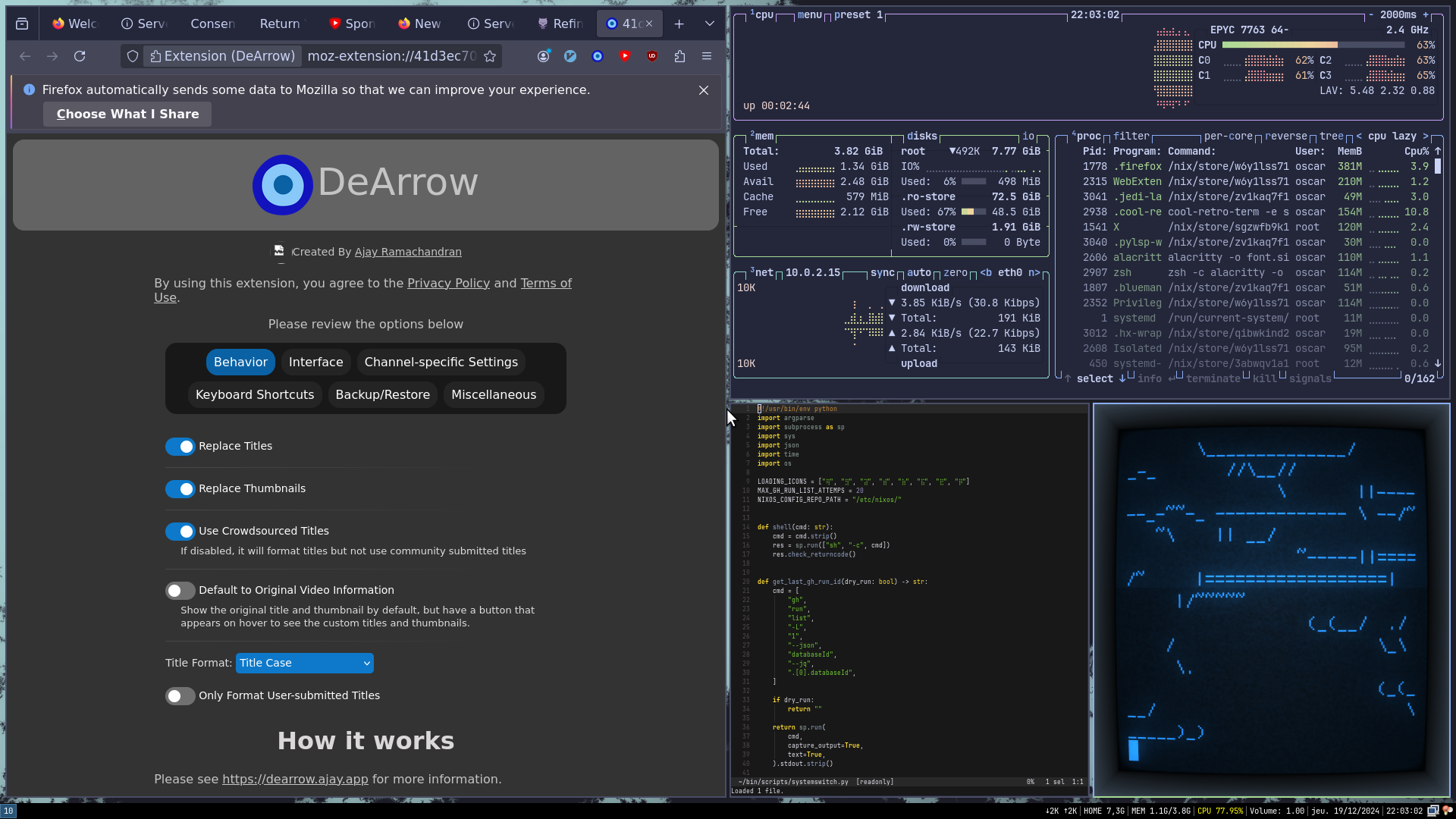Switch to the Spon browser tab
Viewport: 1456px width, 819px height.
click(x=352, y=24)
